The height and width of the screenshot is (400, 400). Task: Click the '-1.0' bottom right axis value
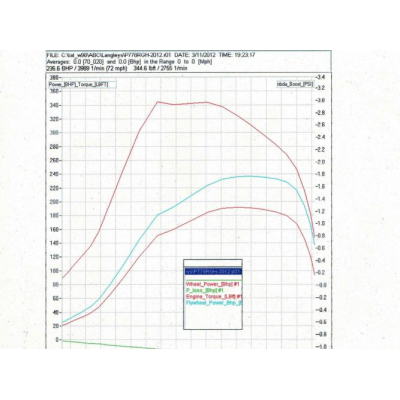click(x=321, y=346)
